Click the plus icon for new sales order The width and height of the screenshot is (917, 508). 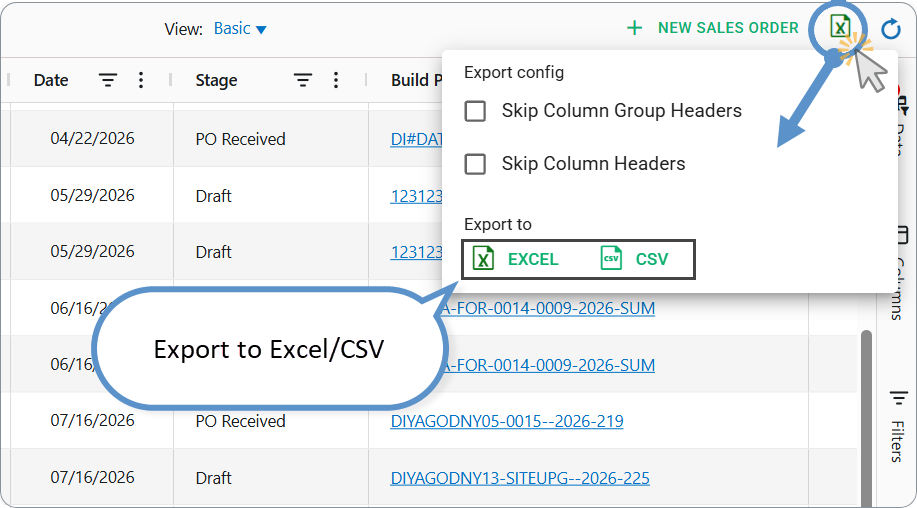point(635,27)
